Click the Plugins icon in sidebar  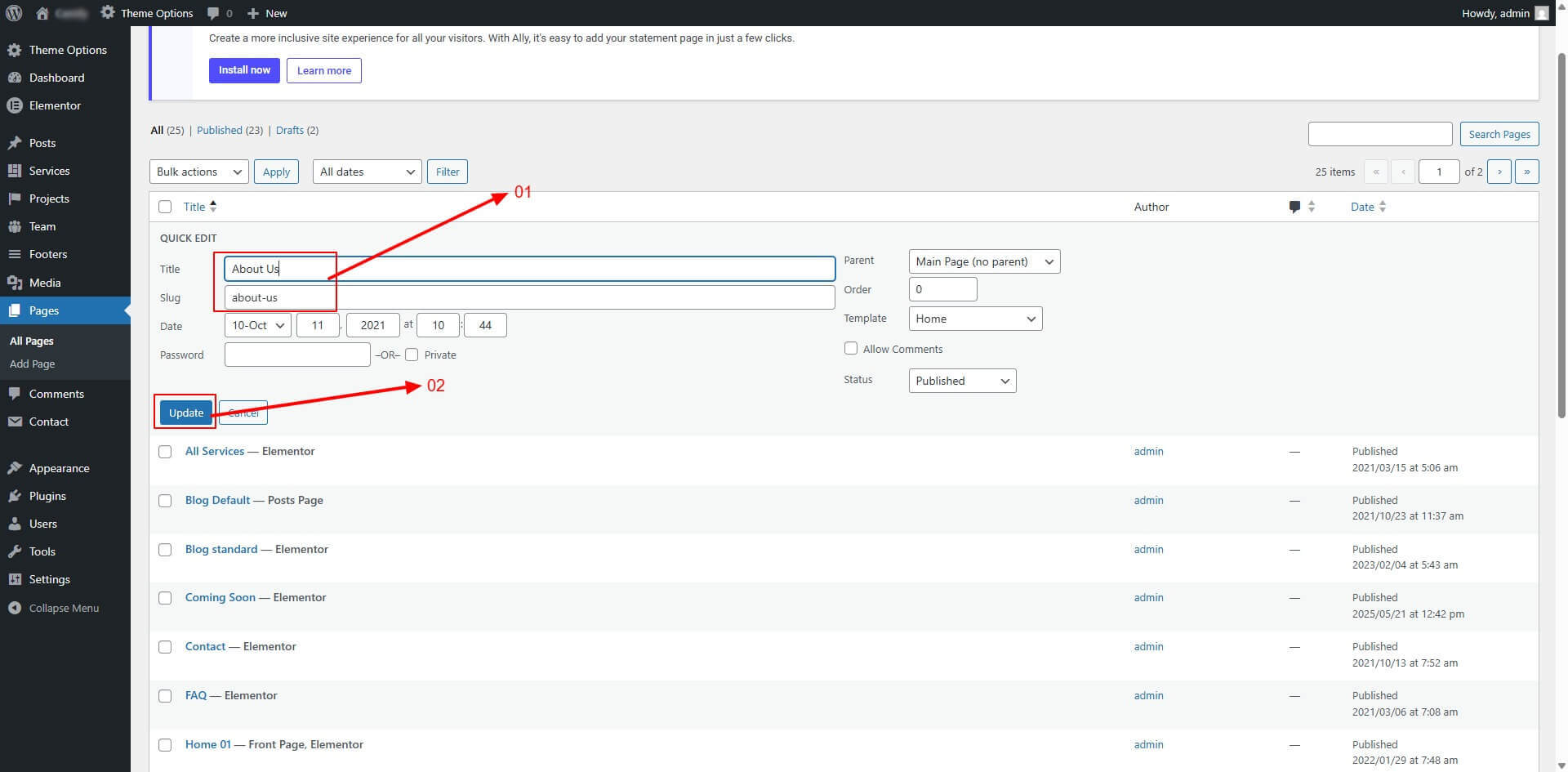[x=14, y=496]
